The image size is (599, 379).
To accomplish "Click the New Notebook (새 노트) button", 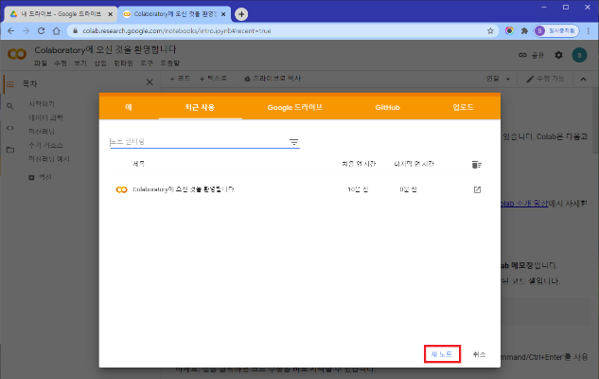I will (x=442, y=354).
